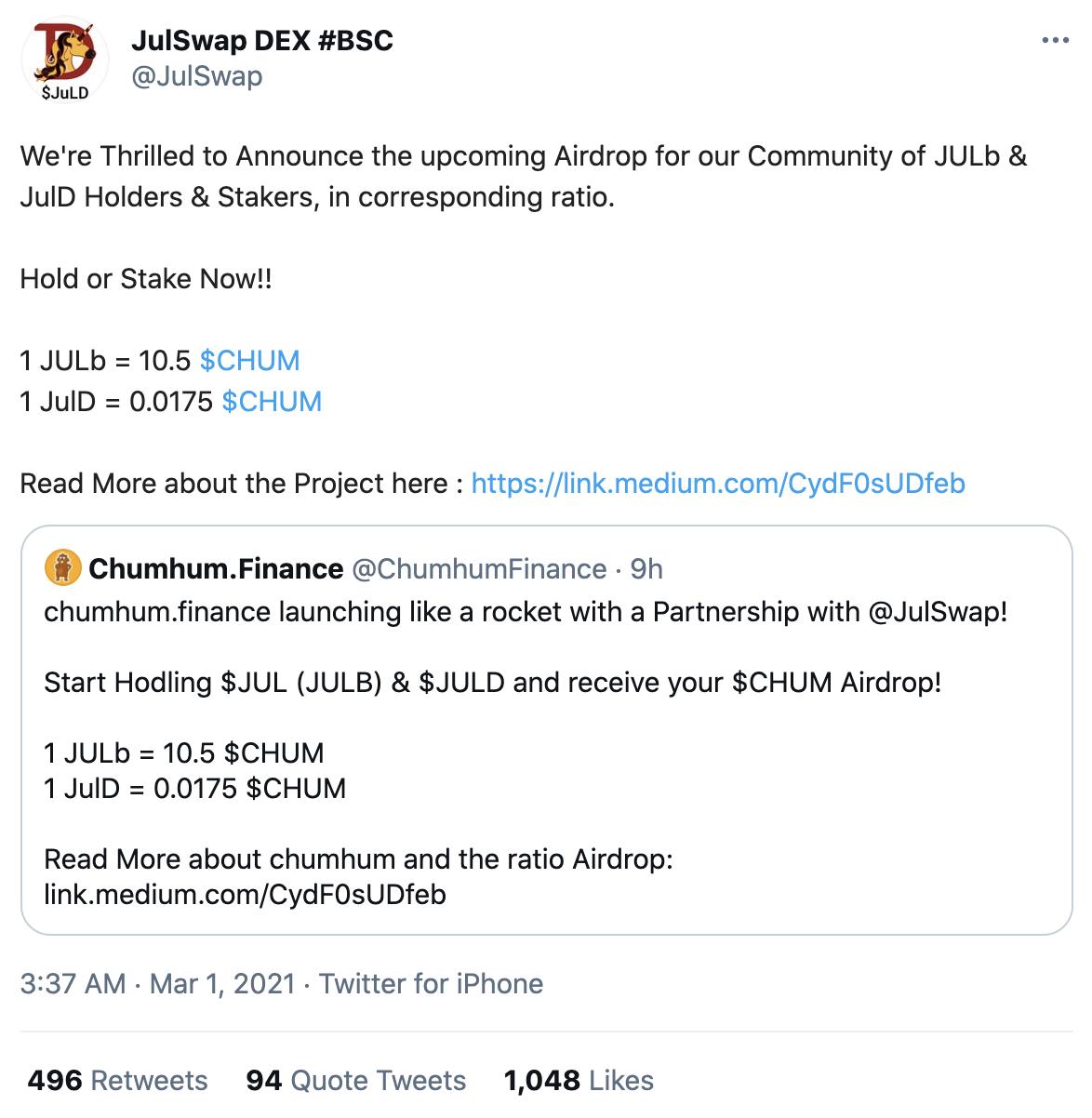This screenshot has width=1092, height=1118.
Task: View the 94 Quote Tweets list
Action: pyautogui.click(x=353, y=1080)
